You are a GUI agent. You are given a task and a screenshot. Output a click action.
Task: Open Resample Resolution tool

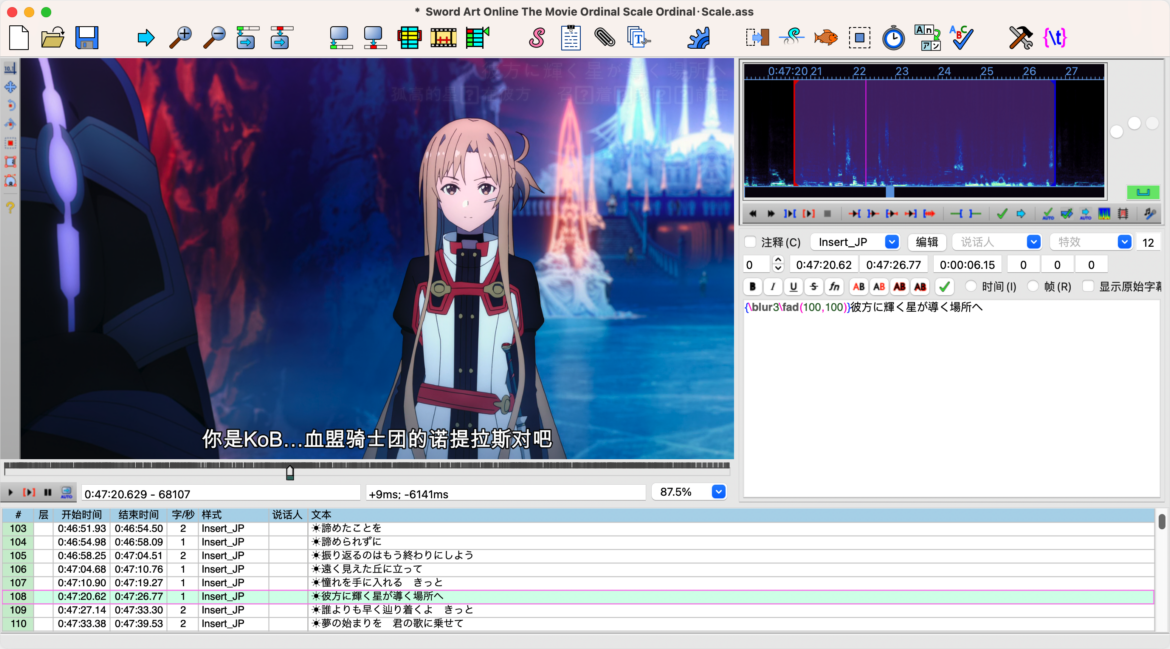click(x=860, y=37)
